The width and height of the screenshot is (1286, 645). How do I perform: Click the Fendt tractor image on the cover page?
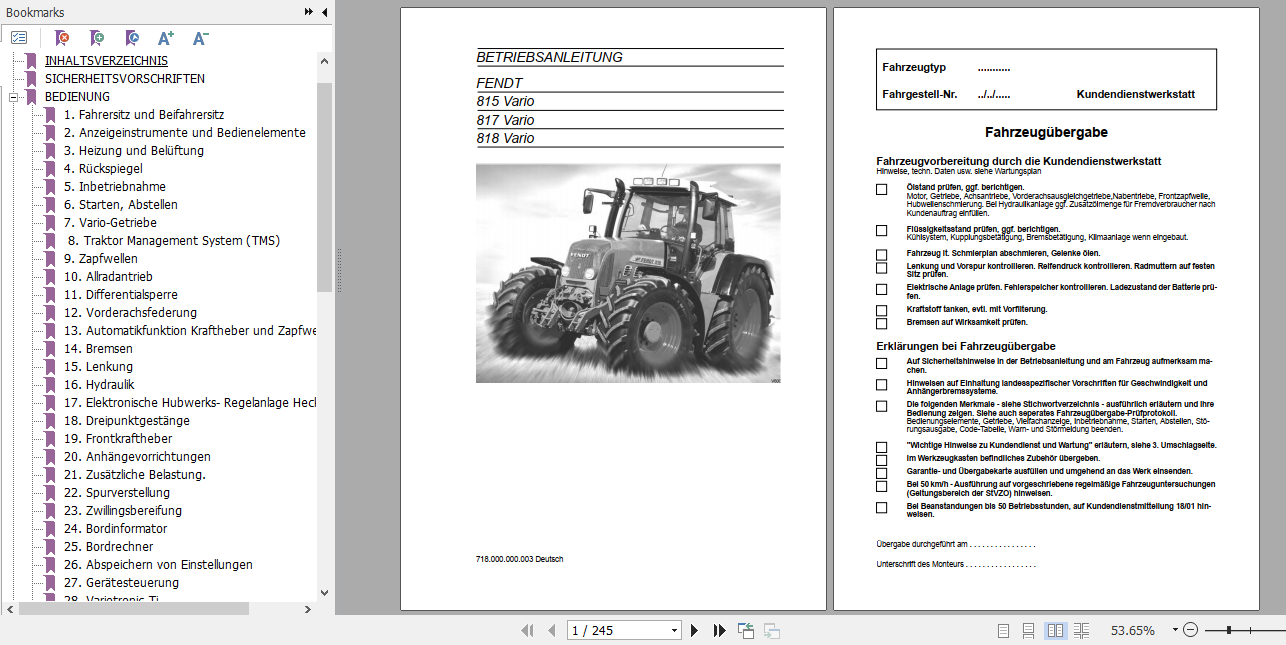628,273
